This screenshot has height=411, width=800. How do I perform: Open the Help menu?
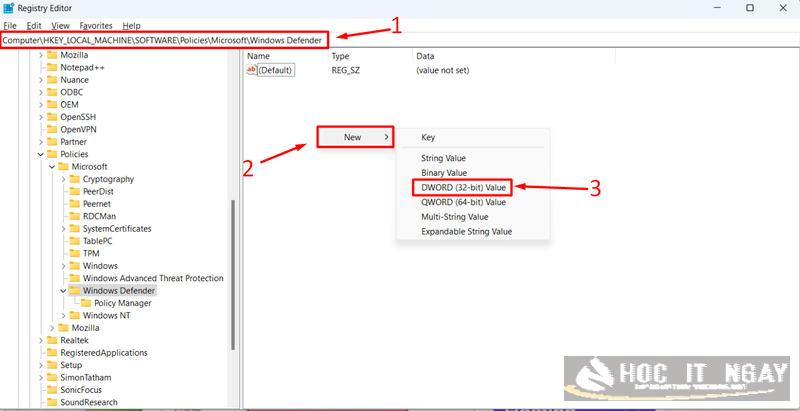click(x=131, y=25)
